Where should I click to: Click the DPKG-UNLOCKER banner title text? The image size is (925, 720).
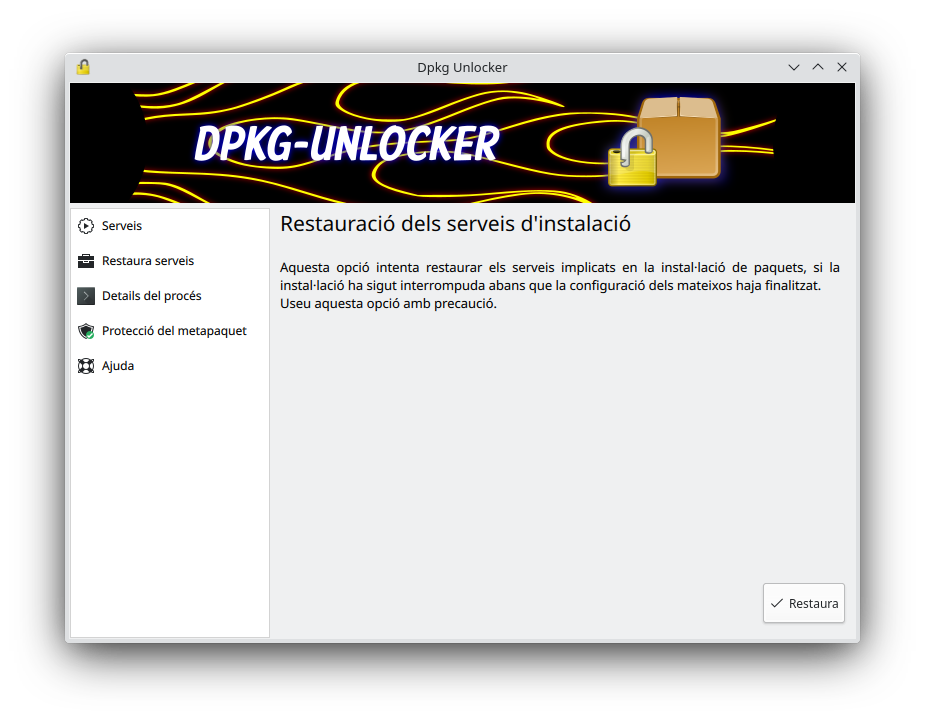coord(346,144)
